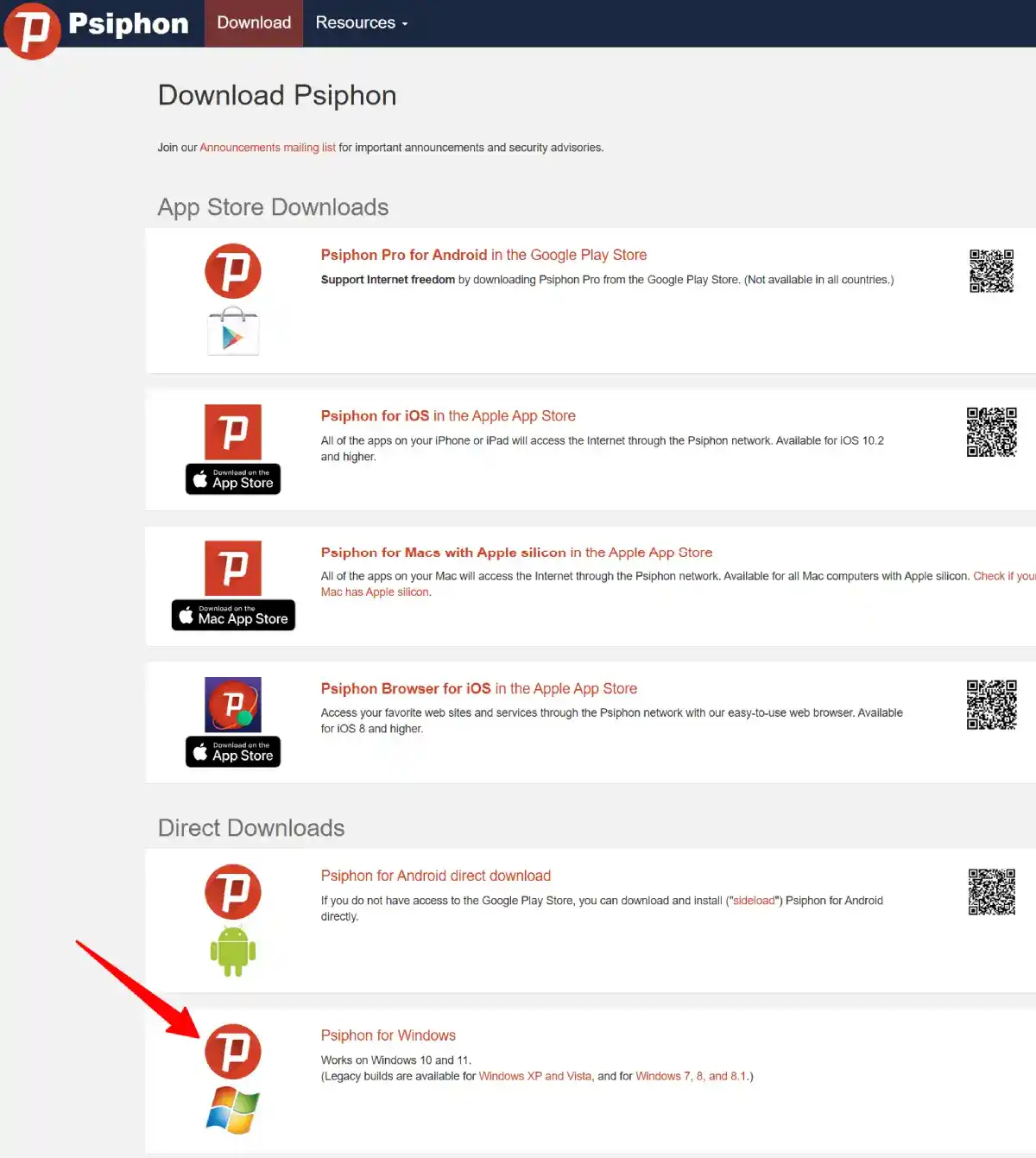Click the Mac App Store badge

233,615
